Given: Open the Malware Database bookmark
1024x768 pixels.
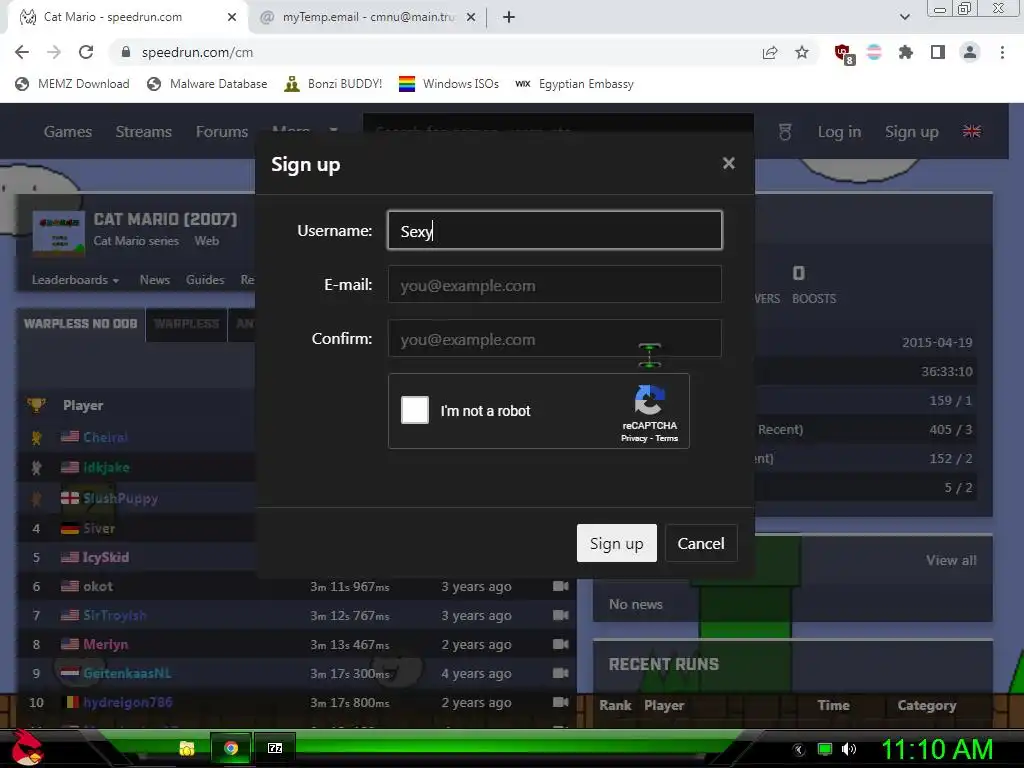Looking at the screenshot, I should [x=207, y=84].
